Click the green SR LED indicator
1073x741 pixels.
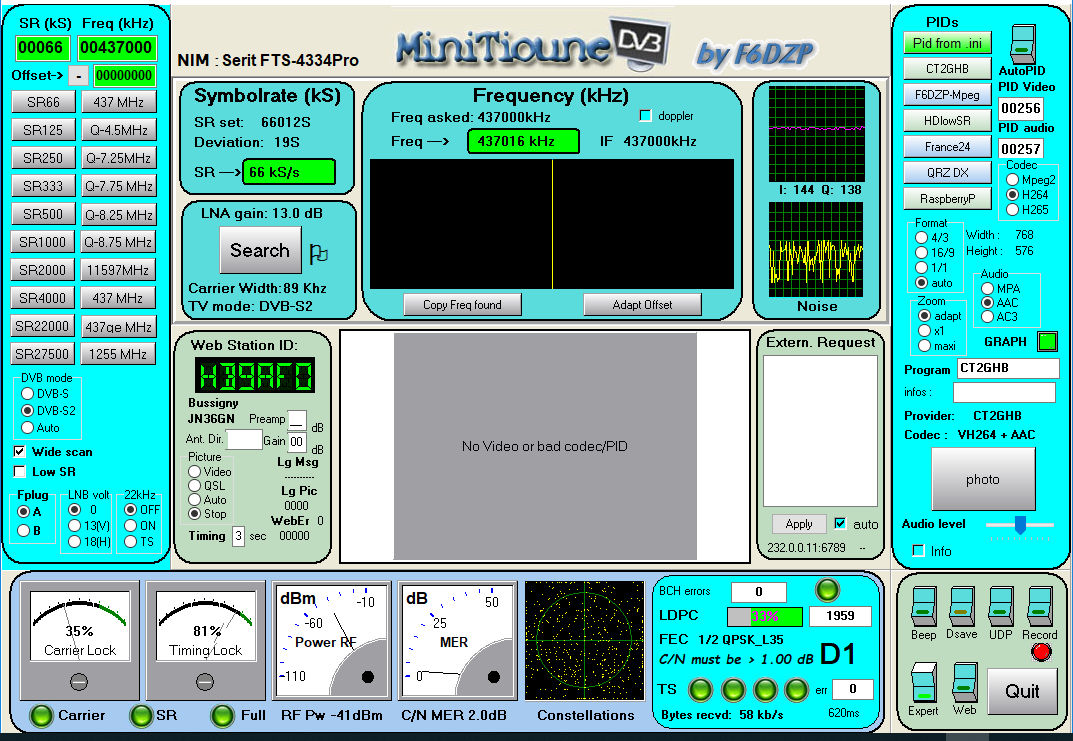[141, 716]
